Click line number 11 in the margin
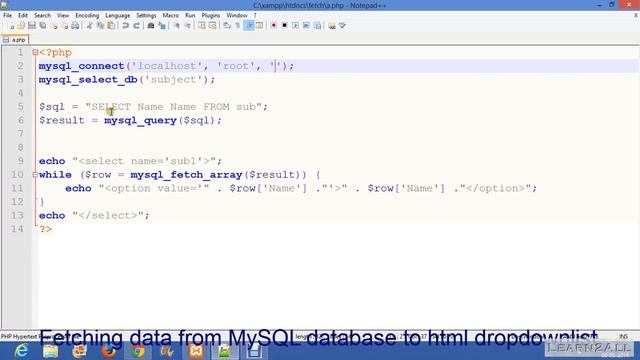The image size is (640, 360). [17, 188]
